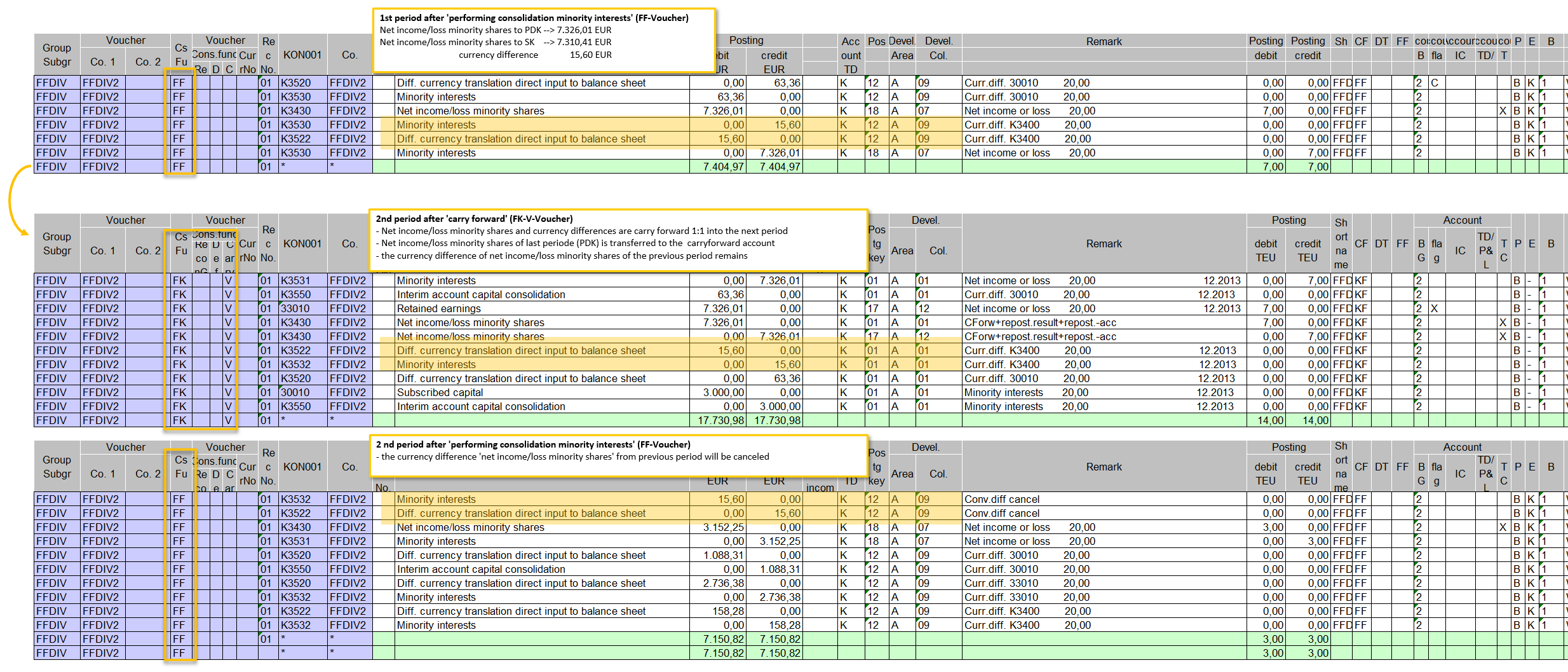Screen dimensions: 1568x672
Task: Select the 1.088,31 credit in the third table's Interim account row
Action: [774, 569]
